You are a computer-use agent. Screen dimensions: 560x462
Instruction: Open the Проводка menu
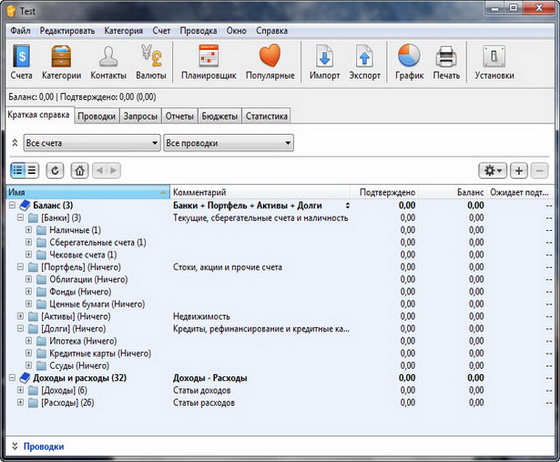pyautogui.click(x=198, y=31)
